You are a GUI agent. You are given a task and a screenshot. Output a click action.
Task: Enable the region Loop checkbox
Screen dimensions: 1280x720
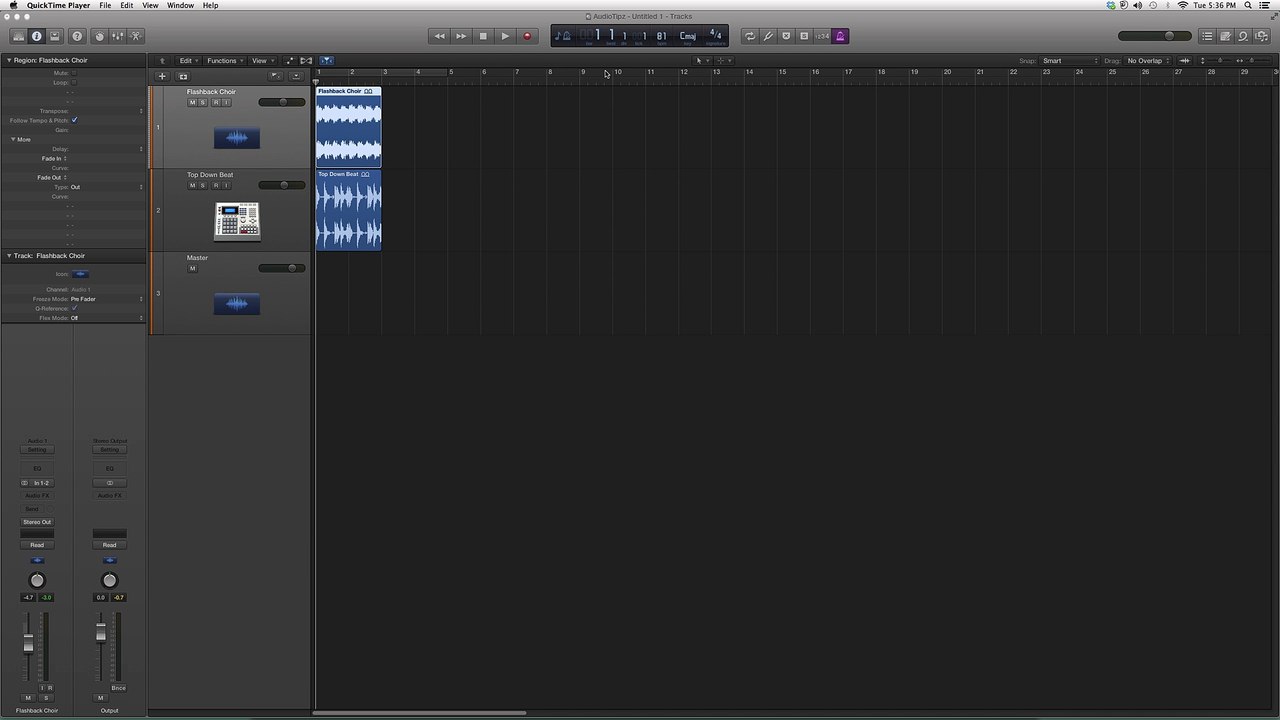74,82
